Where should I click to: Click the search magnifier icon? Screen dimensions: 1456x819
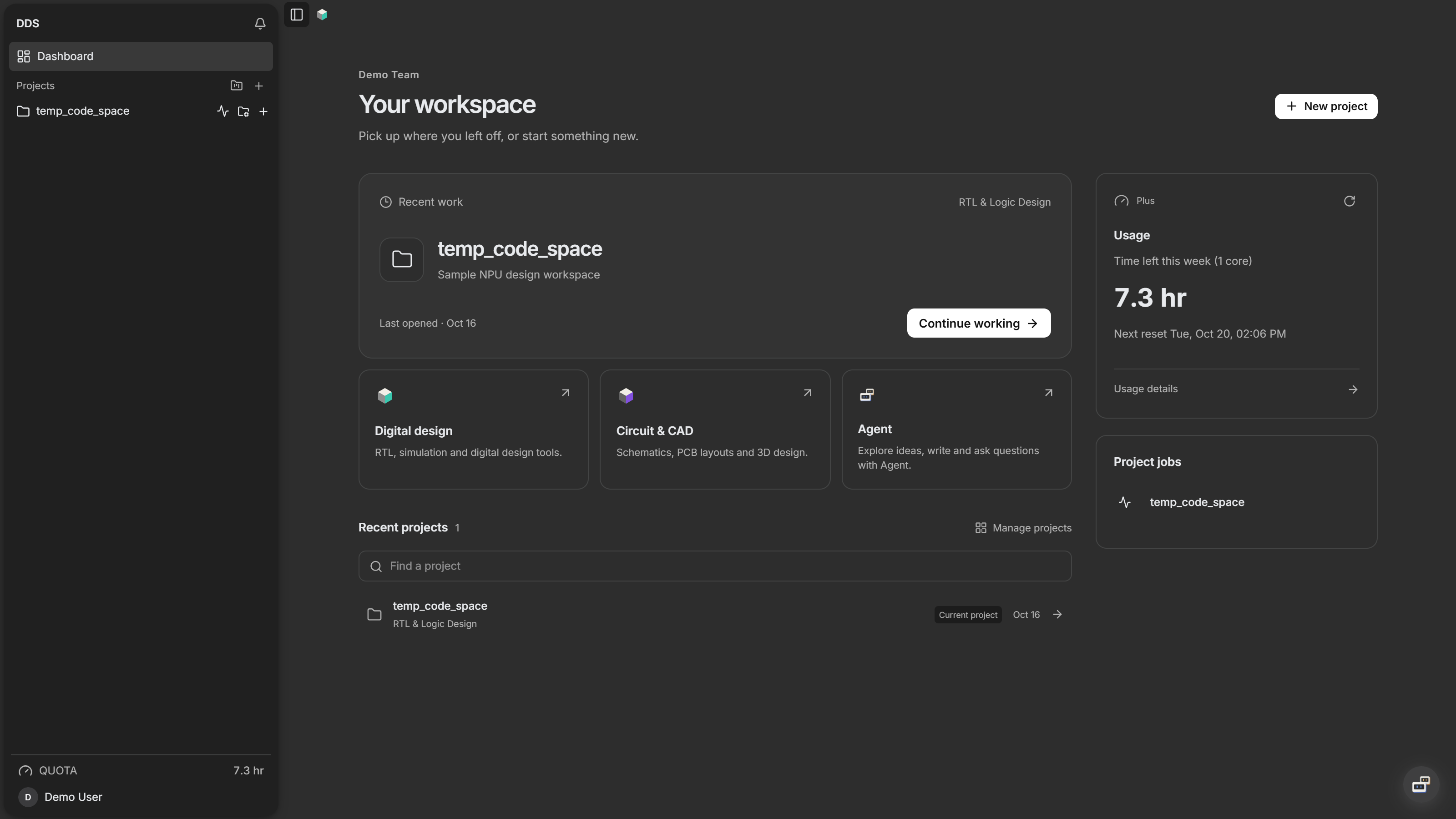coord(376,566)
